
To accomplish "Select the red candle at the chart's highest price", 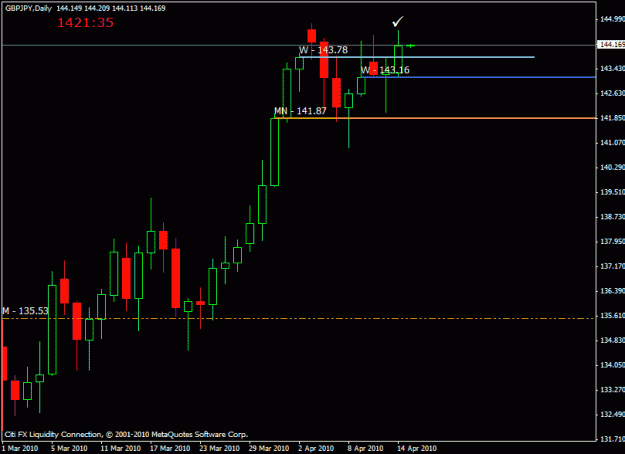I will point(312,36).
